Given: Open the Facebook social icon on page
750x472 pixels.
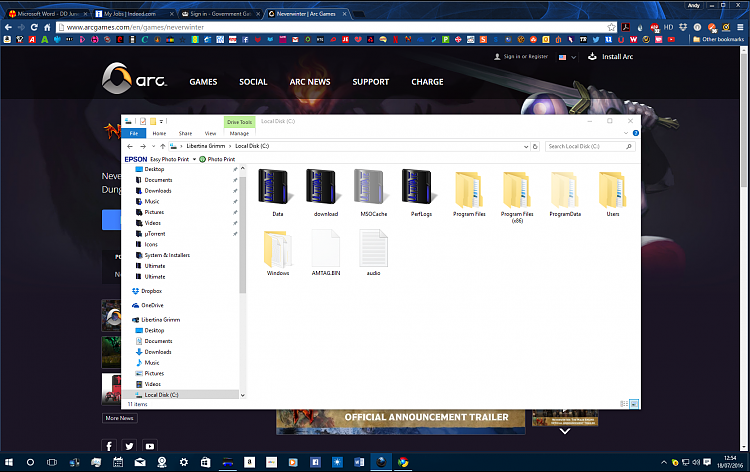Looking at the screenshot, I should (109, 446).
